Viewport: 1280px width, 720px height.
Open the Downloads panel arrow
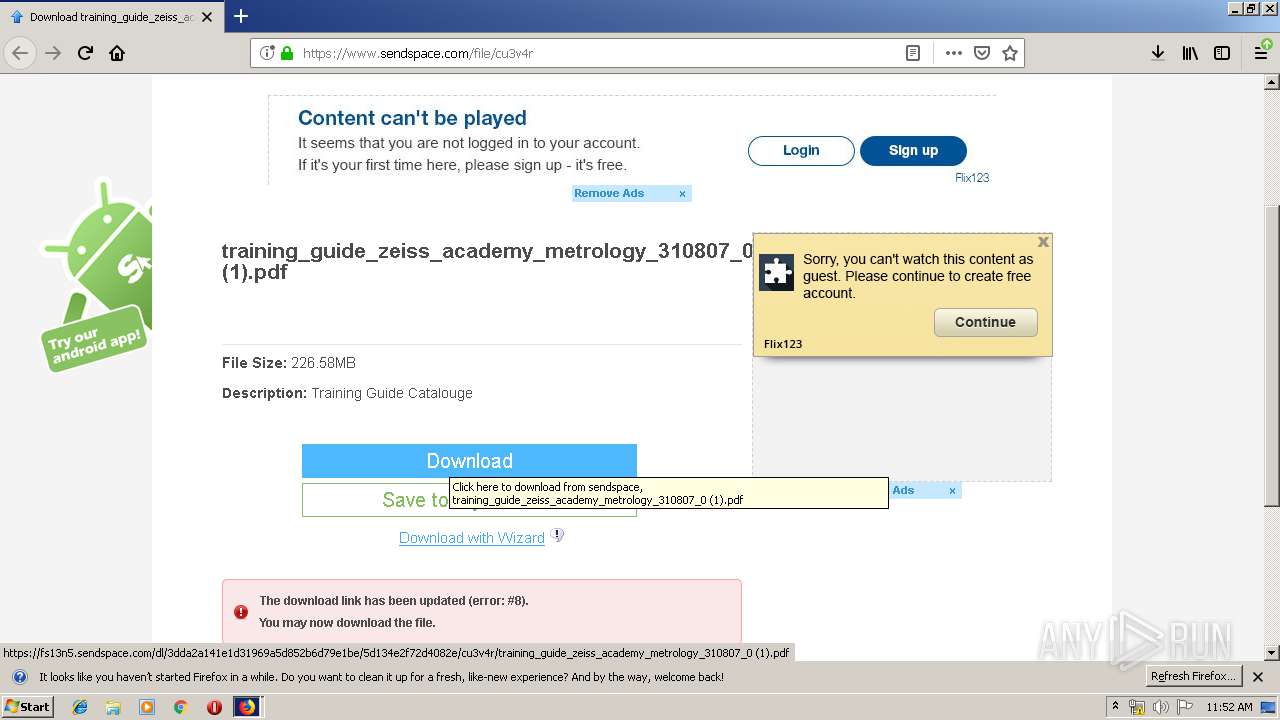pos(1158,53)
